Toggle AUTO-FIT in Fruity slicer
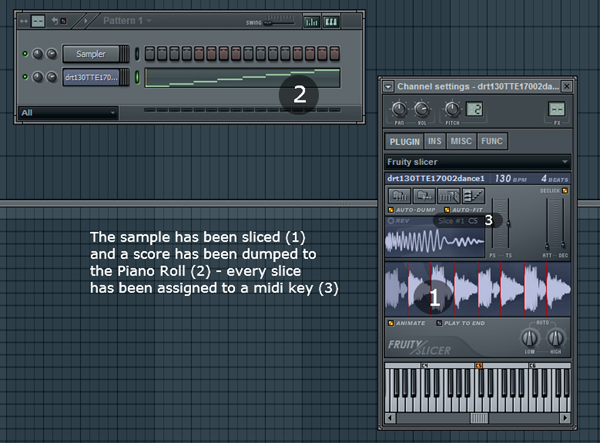This screenshot has width=600, height=443. [447, 210]
